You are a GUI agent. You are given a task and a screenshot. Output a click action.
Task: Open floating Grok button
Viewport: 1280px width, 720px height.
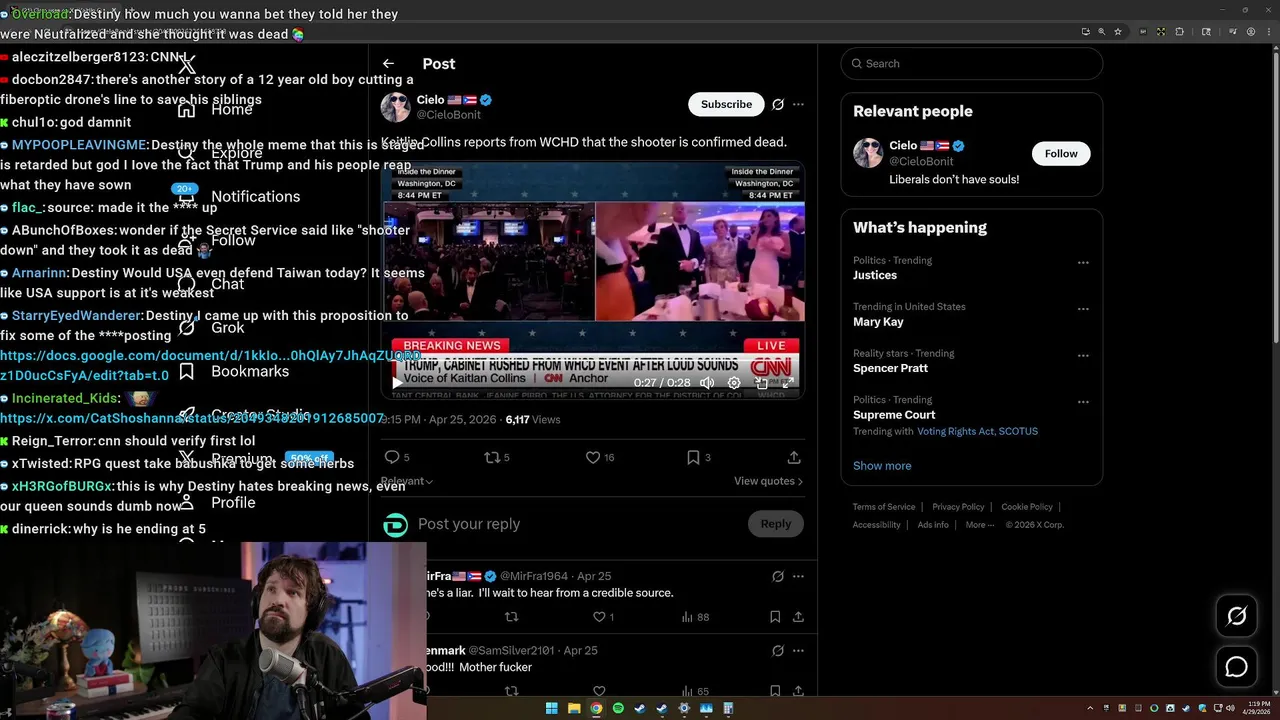[1237, 616]
